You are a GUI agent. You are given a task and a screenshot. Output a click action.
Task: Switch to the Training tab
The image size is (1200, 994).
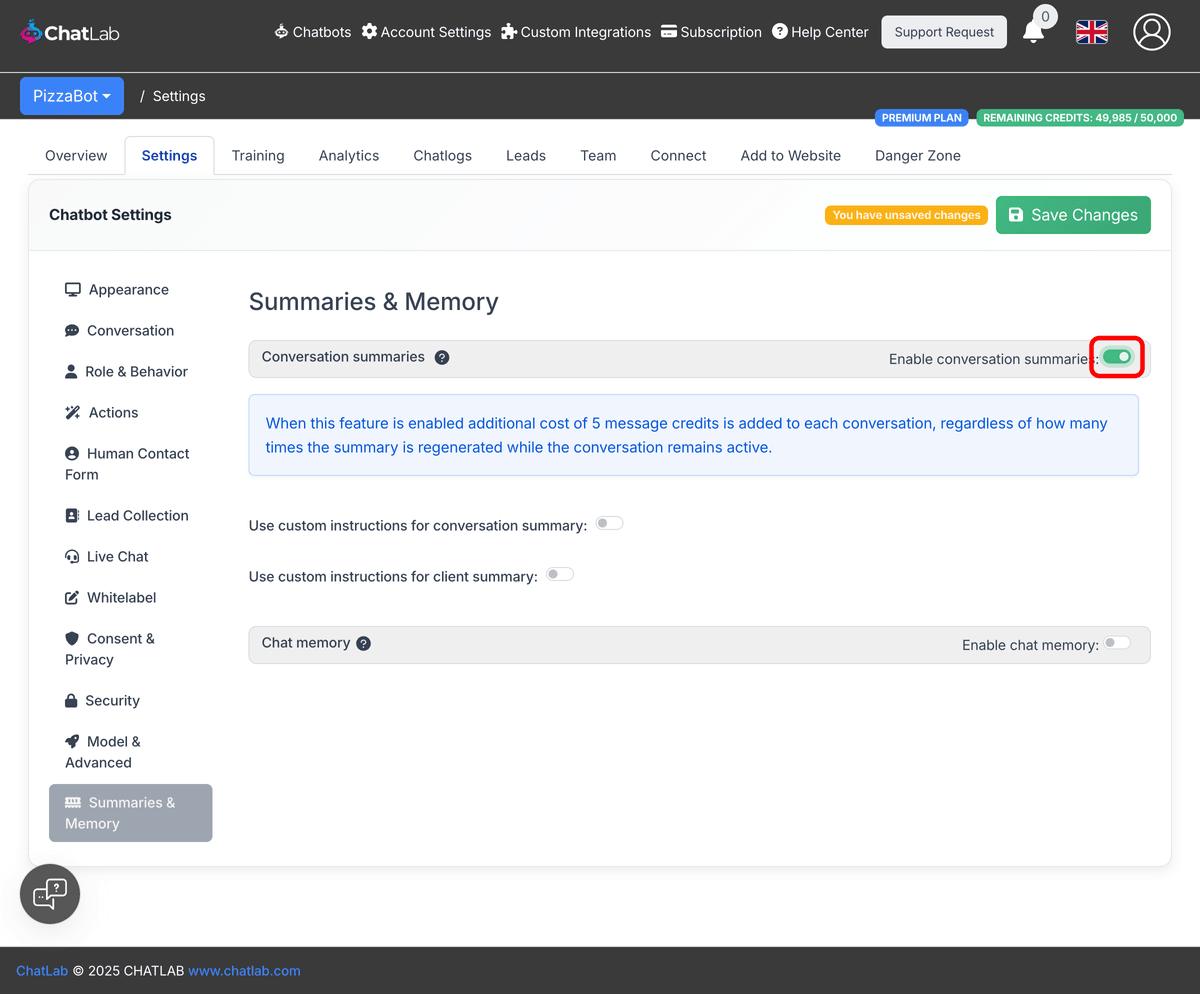coord(257,155)
